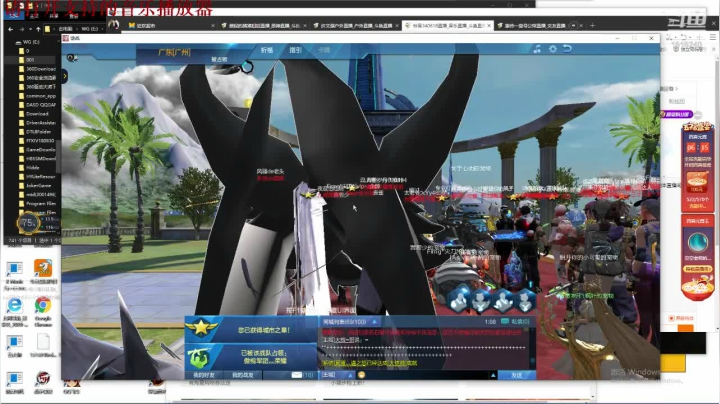Go forward in File Explorer
The image size is (720, 404).
[22, 29]
